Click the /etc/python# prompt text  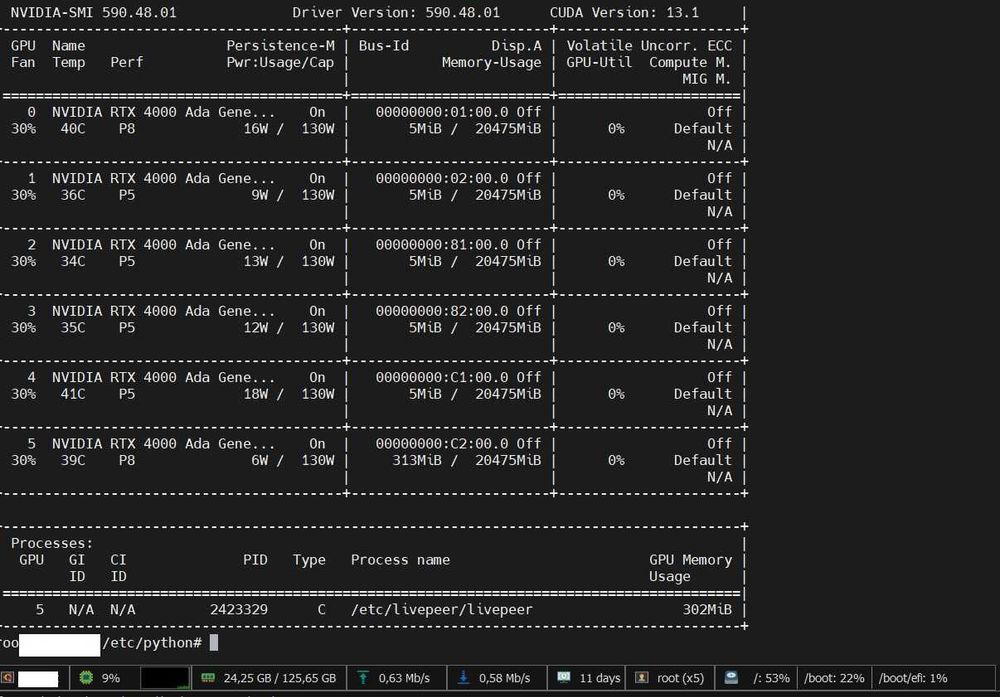click(x=152, y=643)
